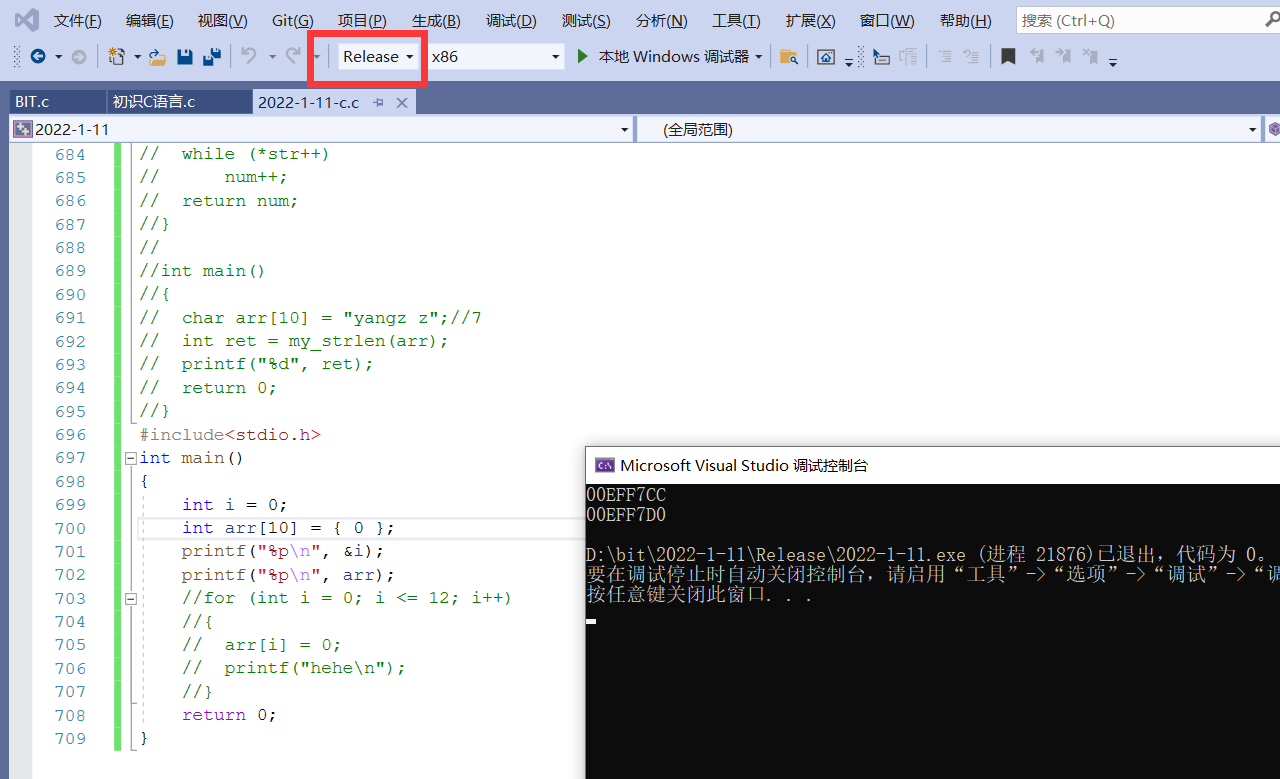Click the debug console window icon

click(x=604, y=465)
